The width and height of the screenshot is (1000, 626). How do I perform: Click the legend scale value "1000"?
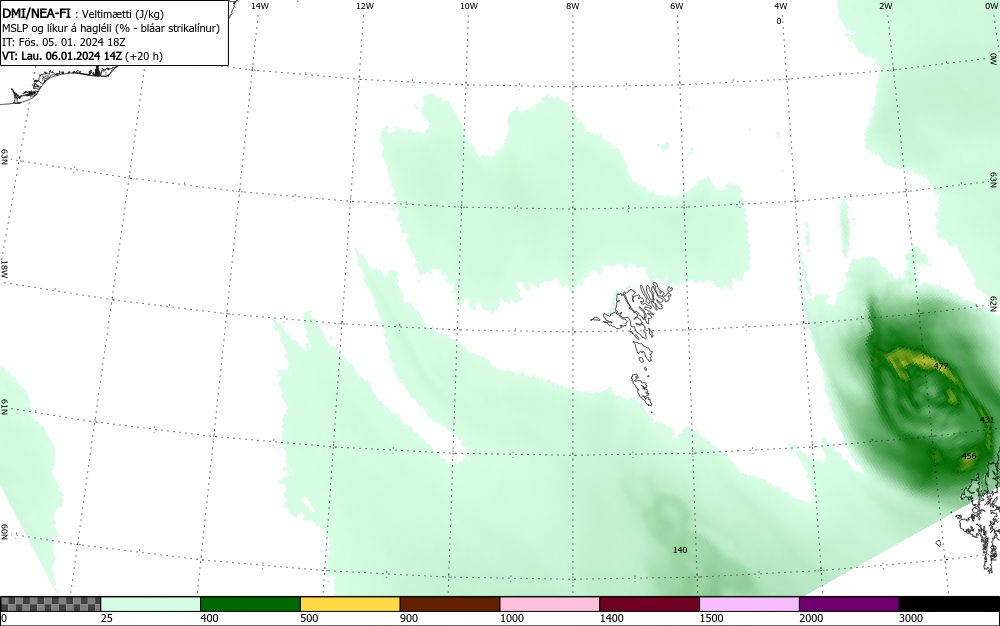click(x=511, y=618)
